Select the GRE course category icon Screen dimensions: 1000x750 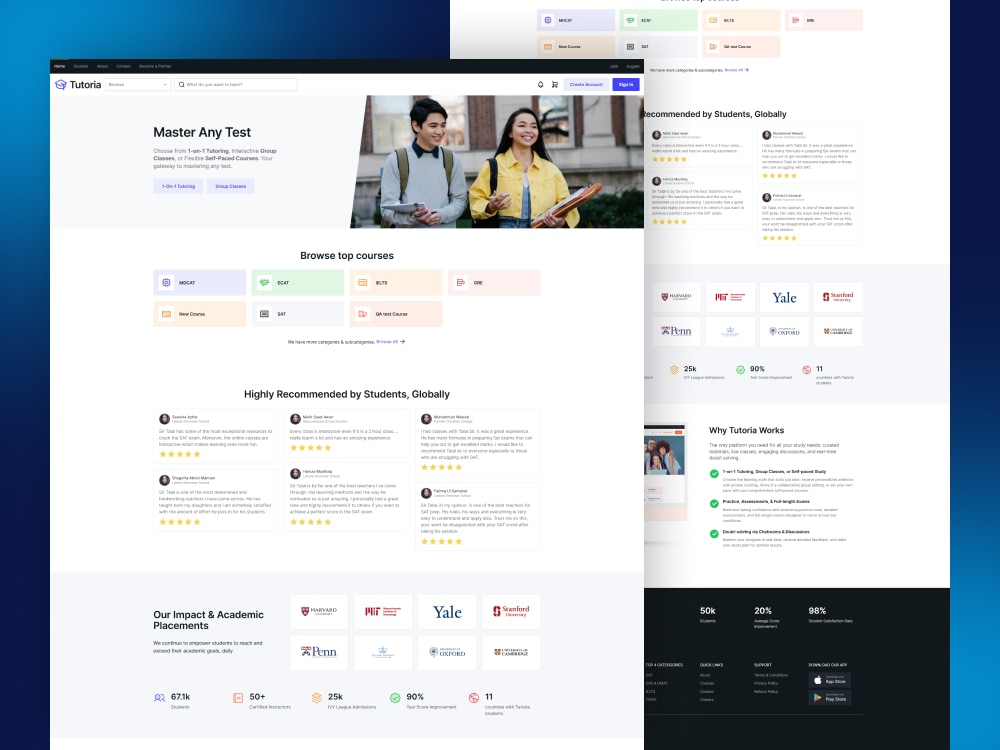coord(459,283)
